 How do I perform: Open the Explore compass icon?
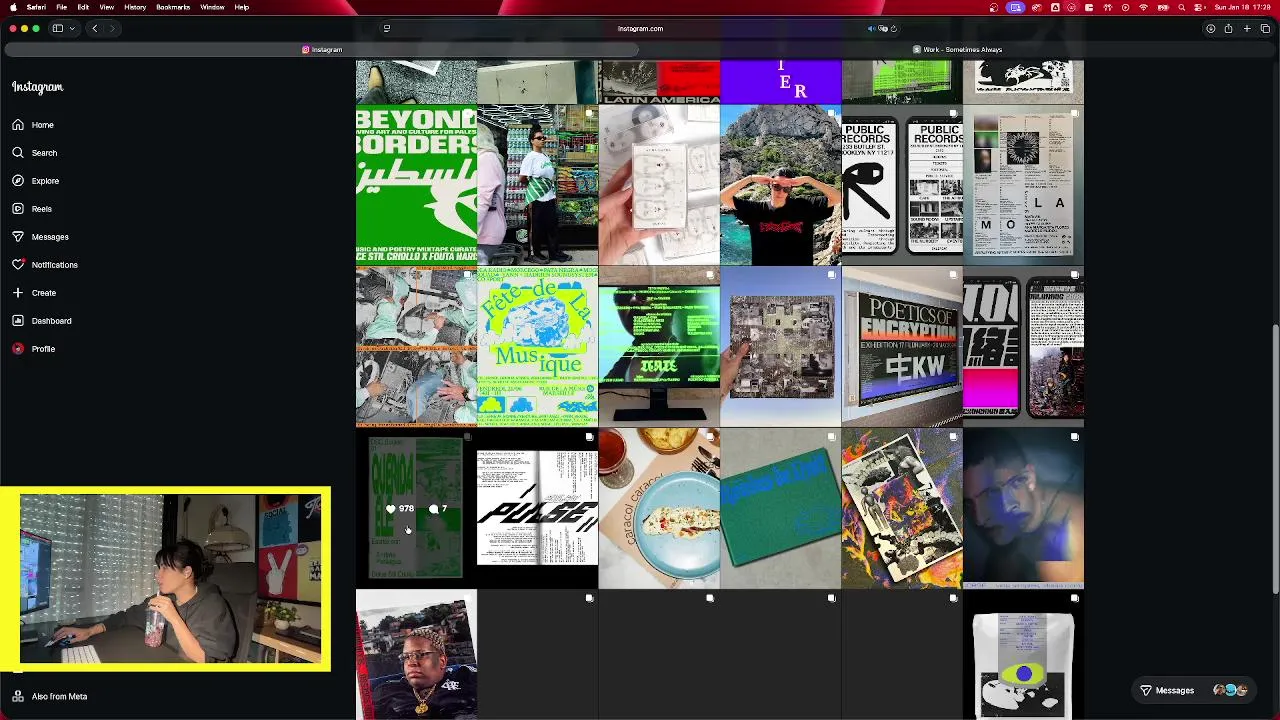pyautogui.click(x=18, y=181)
